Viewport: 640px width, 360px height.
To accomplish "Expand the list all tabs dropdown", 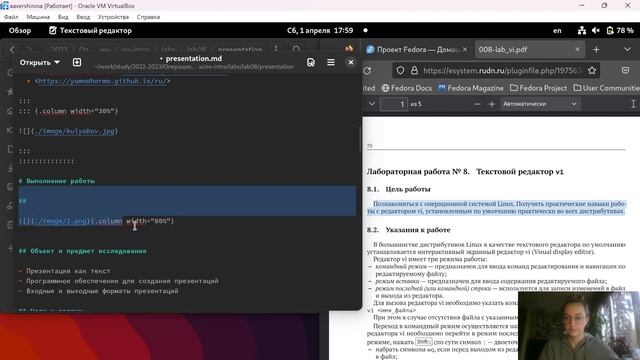I will [x=627, y=49].
